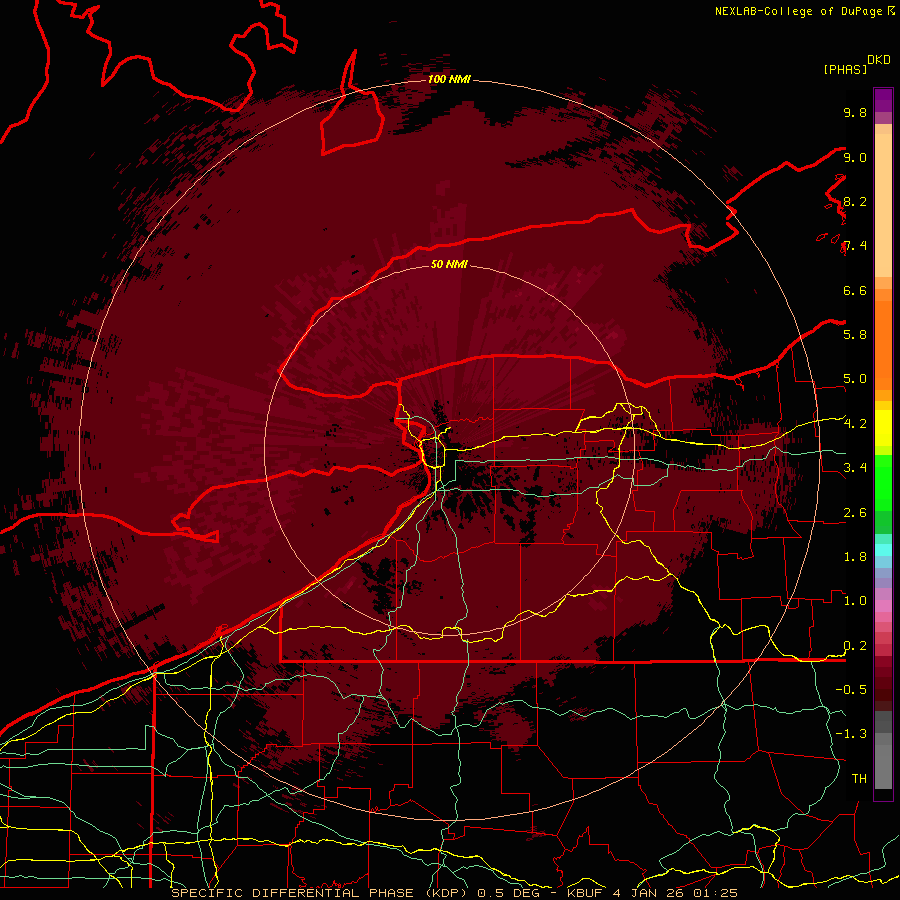Pick the orange band of the color bar

pos(883,345)
